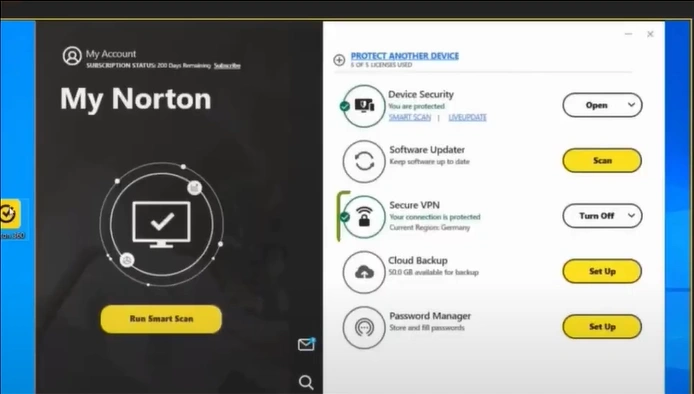
Task: Open the mail notifications envelope icon
Action: [x=306, y=344]
